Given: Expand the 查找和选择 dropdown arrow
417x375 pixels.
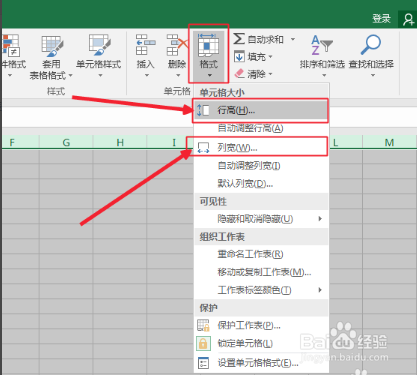Looking at the screenshot, I should coord(373,75).
